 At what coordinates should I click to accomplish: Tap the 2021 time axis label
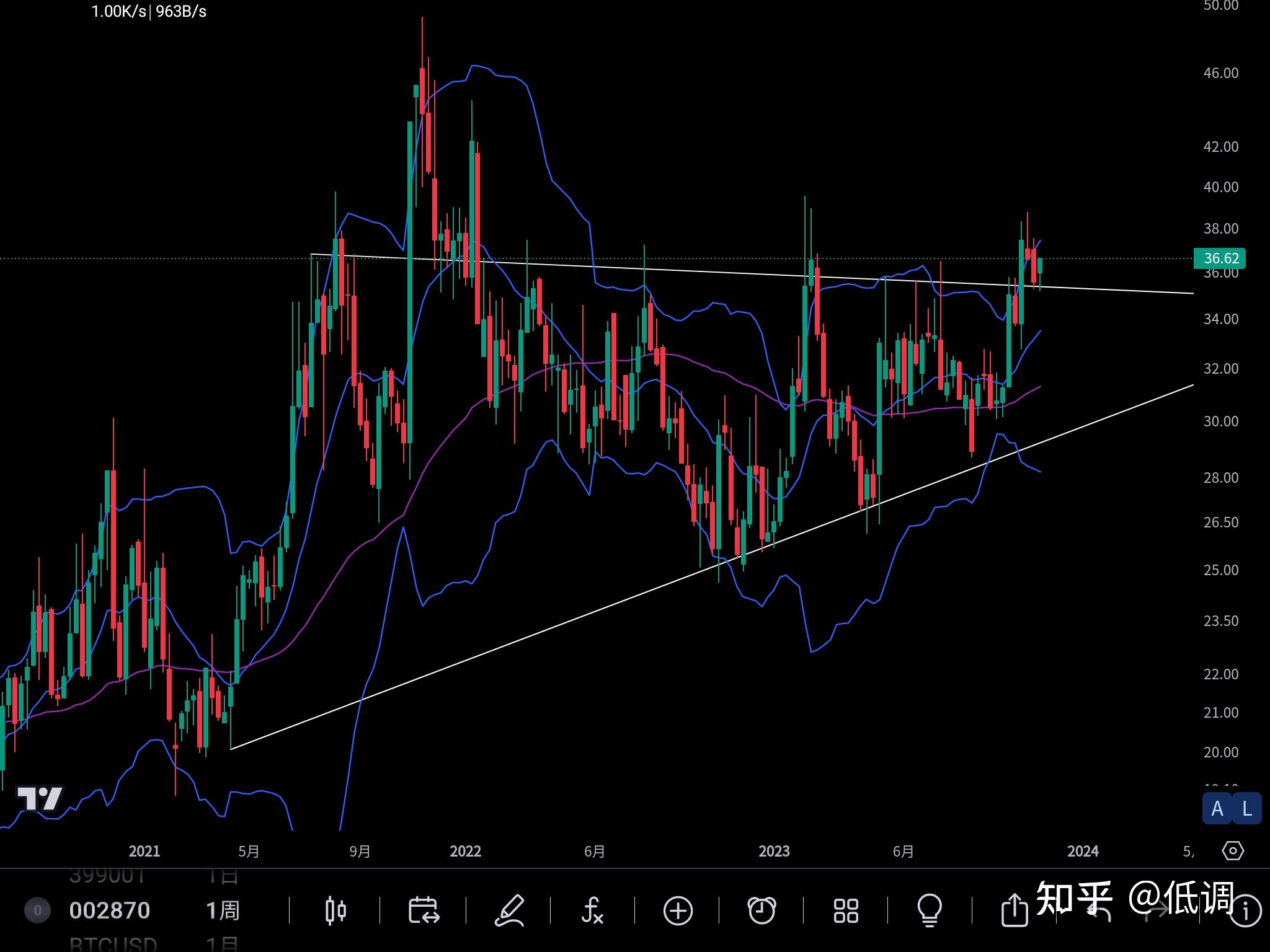[144, 851]
